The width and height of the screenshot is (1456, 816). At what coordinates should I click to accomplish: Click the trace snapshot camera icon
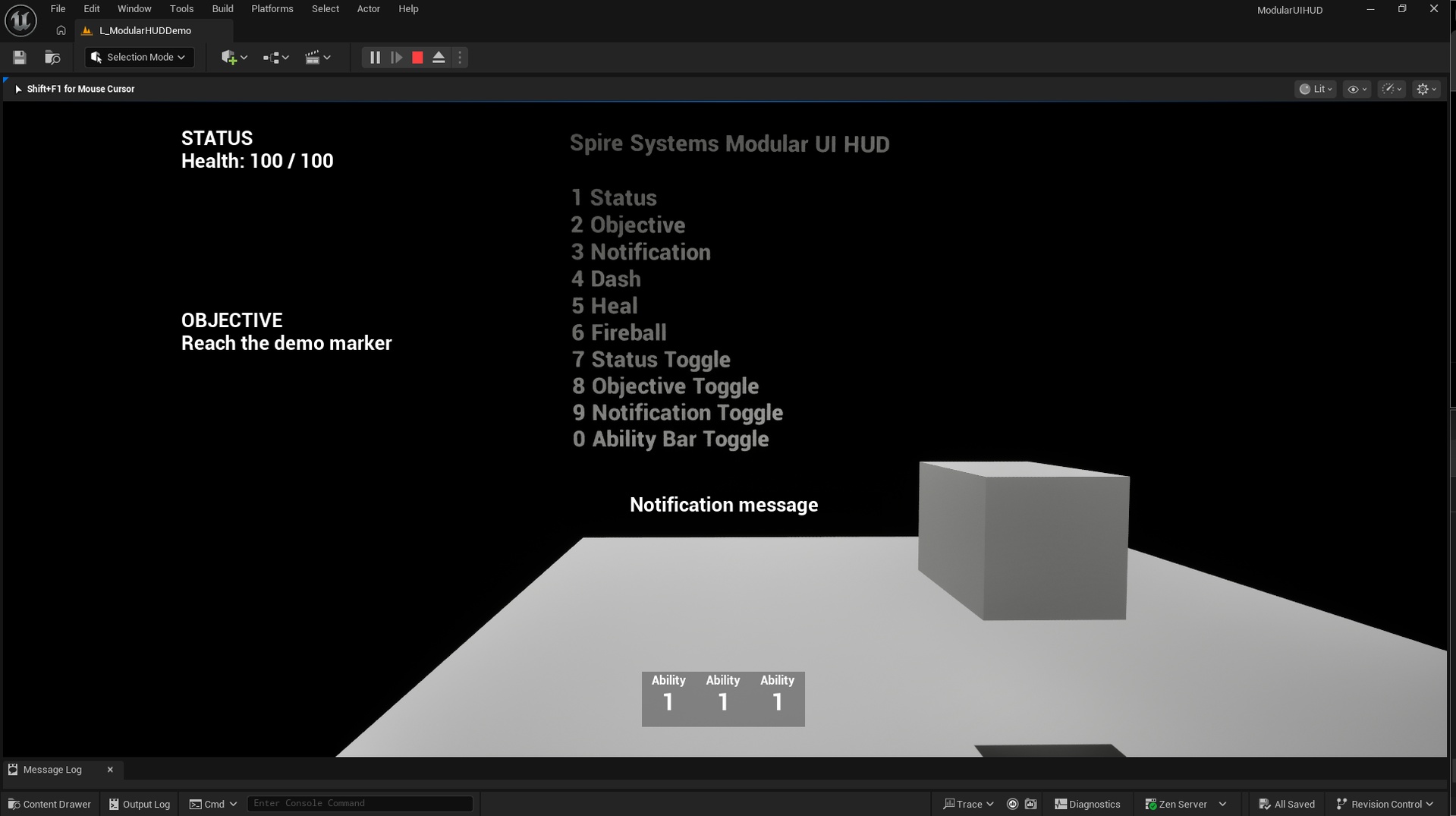point(1030,805)
